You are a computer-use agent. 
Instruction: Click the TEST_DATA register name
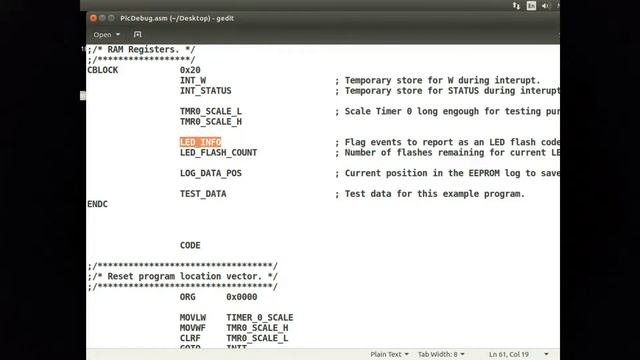203,194
